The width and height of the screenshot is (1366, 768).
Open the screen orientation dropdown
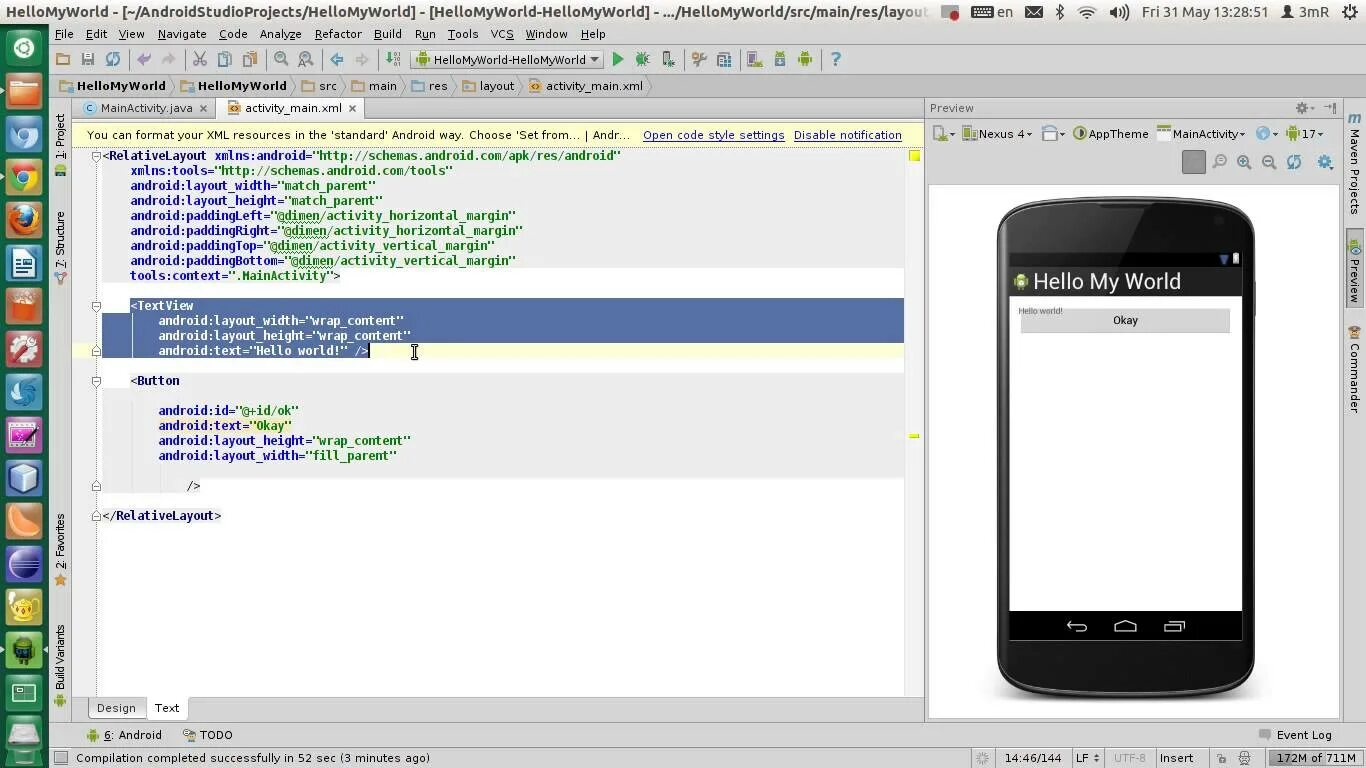coord(1053,133)
